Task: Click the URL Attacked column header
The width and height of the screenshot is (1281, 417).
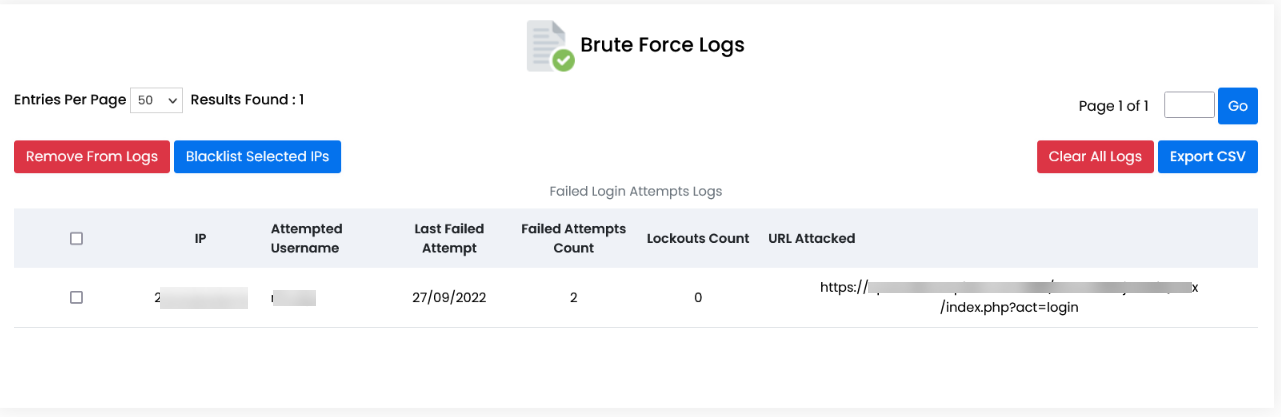Action: (811, 238)
